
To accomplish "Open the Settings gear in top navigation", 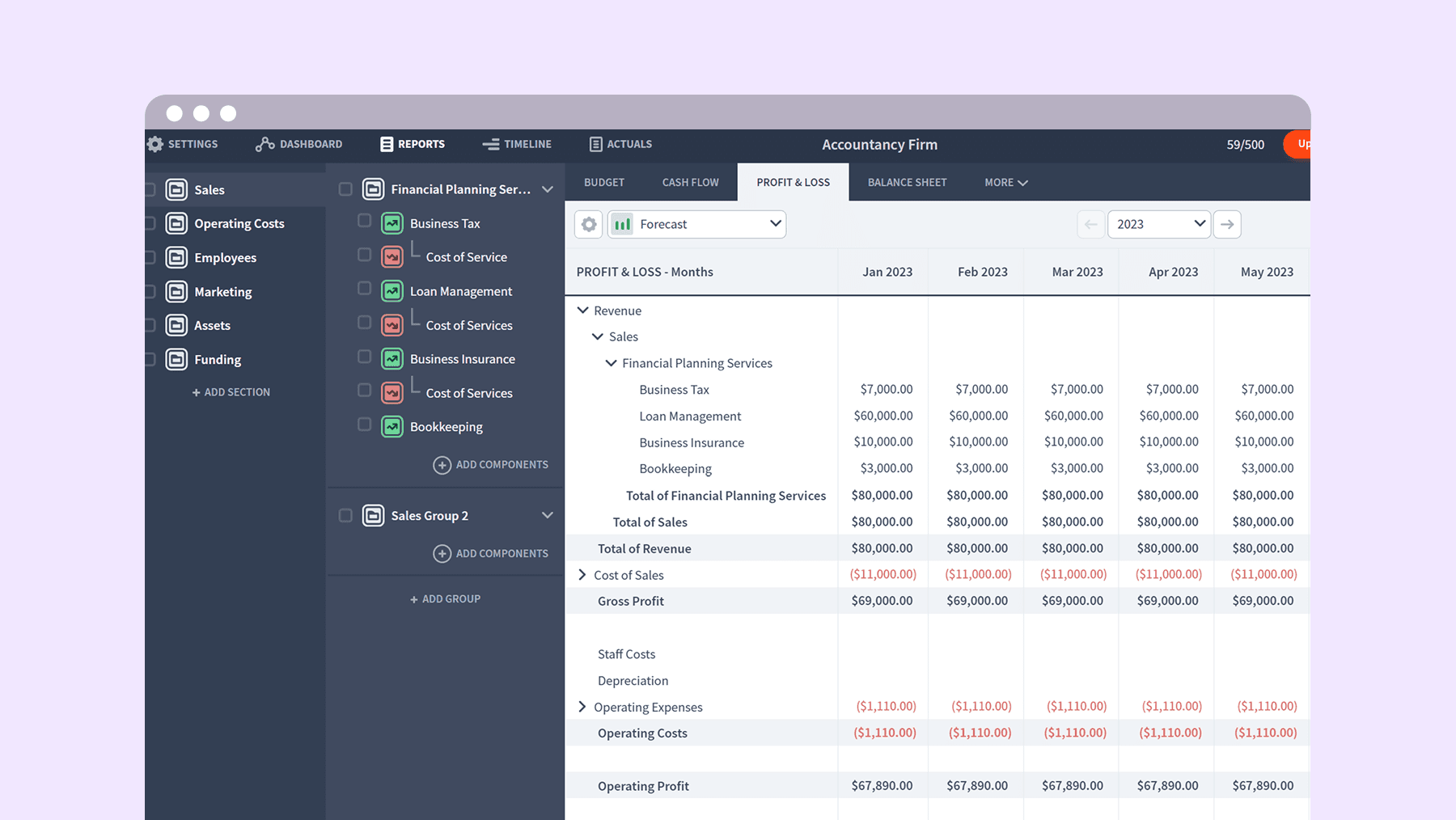I will click(155, 144).
